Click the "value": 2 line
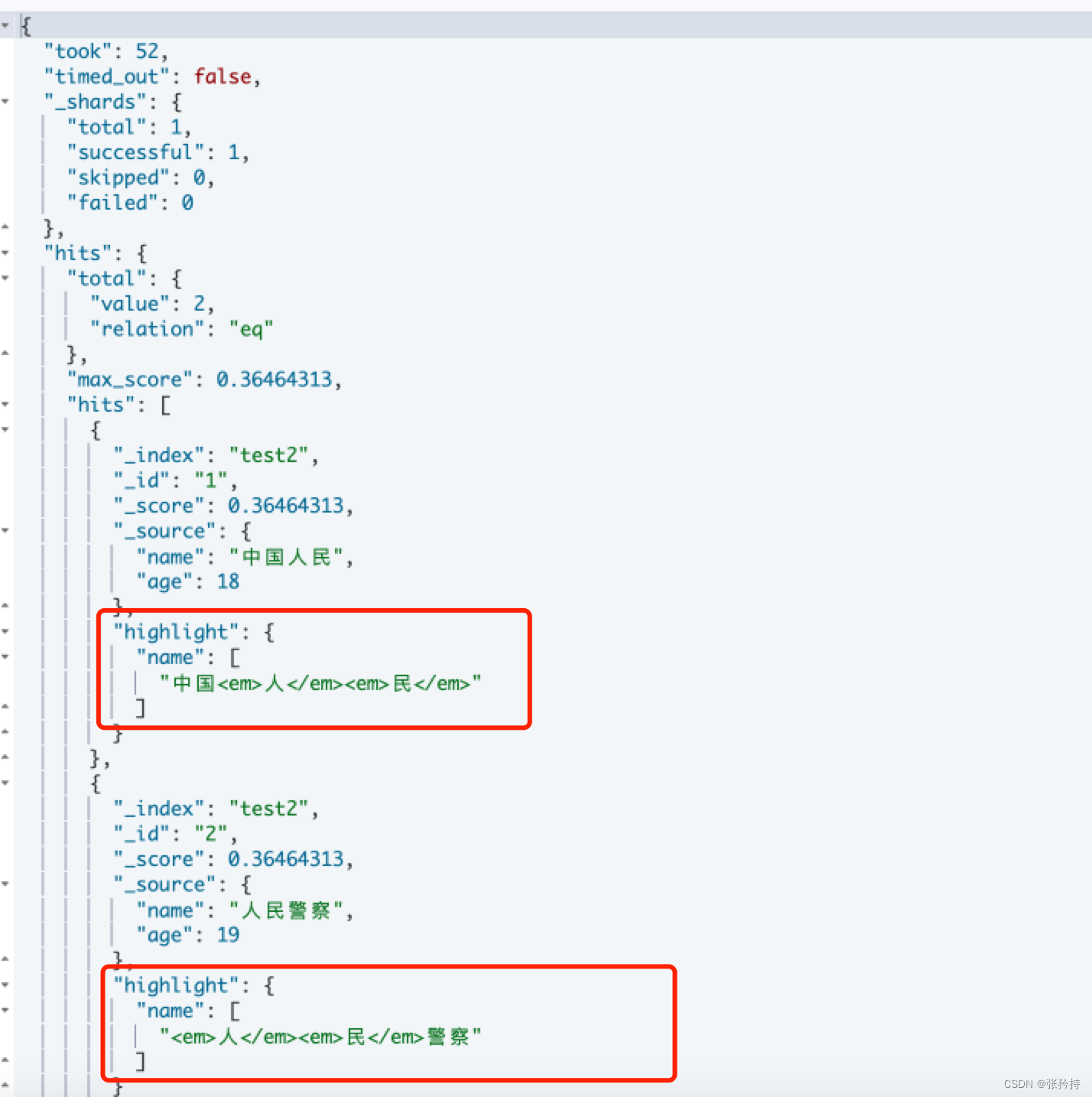 (x=151, y=304)
